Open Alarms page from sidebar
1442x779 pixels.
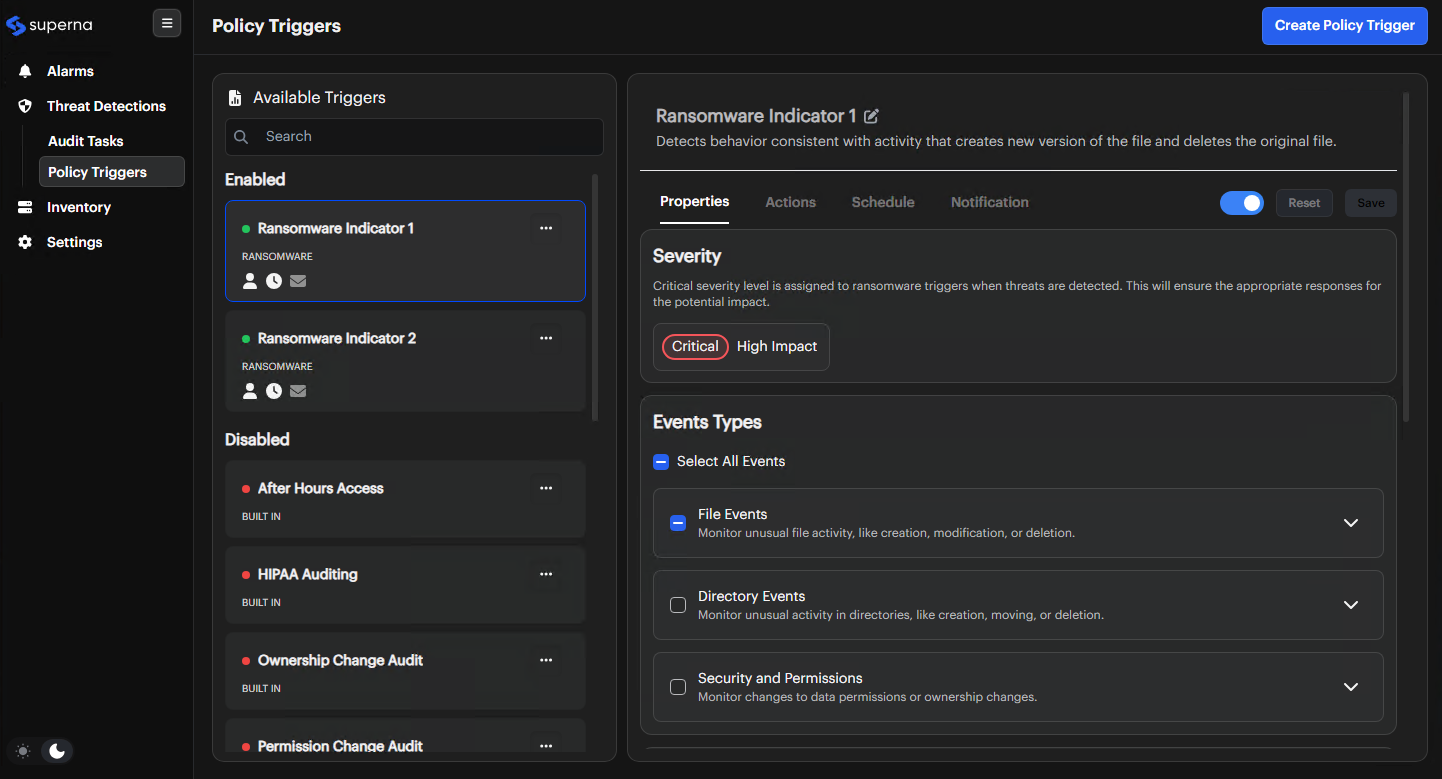tap(70, 71)
